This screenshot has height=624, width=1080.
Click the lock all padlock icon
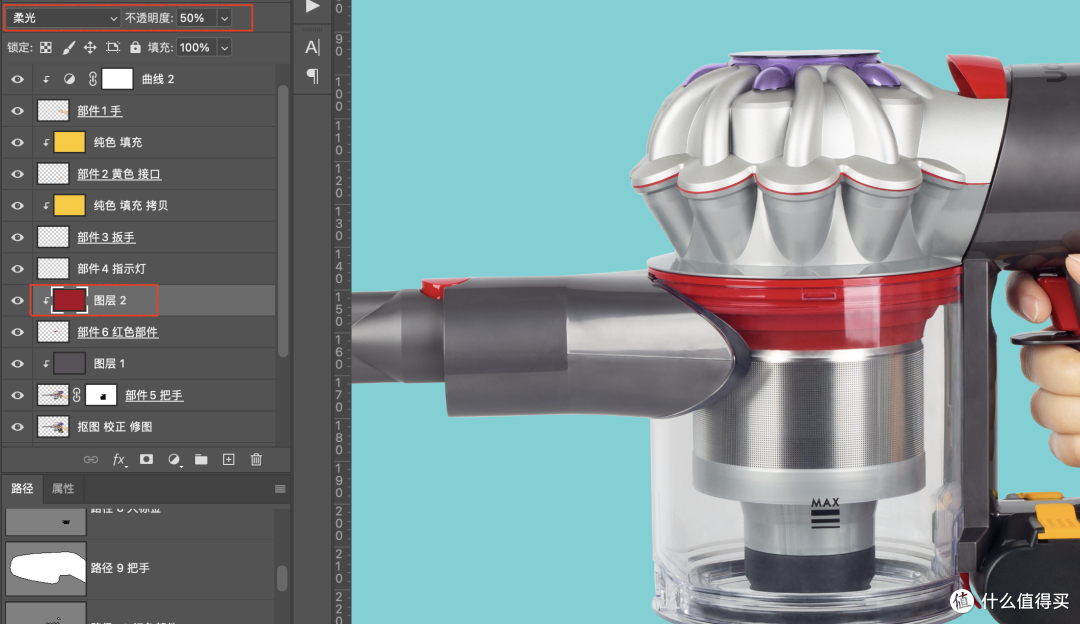click(135, 48)
